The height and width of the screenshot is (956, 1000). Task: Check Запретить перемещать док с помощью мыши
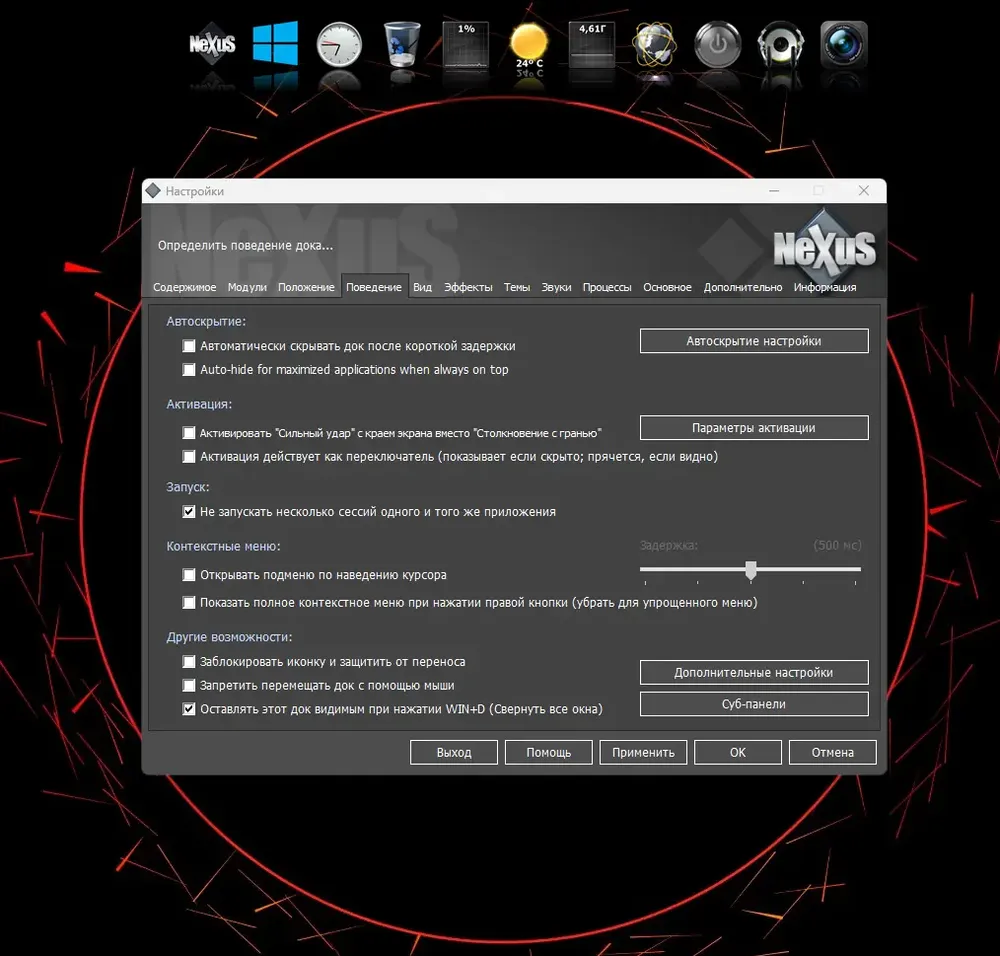(189, 686)
